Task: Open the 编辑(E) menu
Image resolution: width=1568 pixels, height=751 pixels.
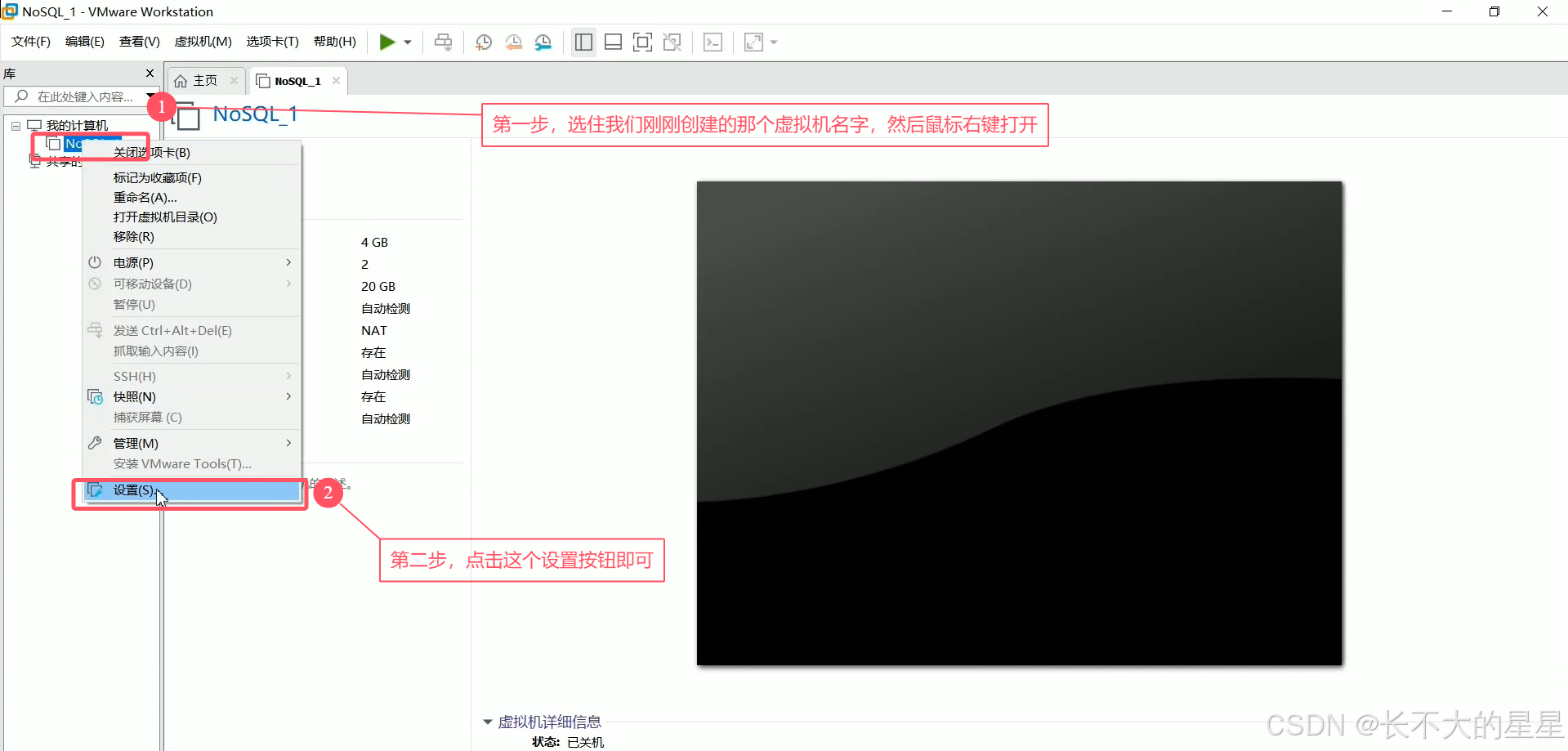Action: [x=85, y=42]
